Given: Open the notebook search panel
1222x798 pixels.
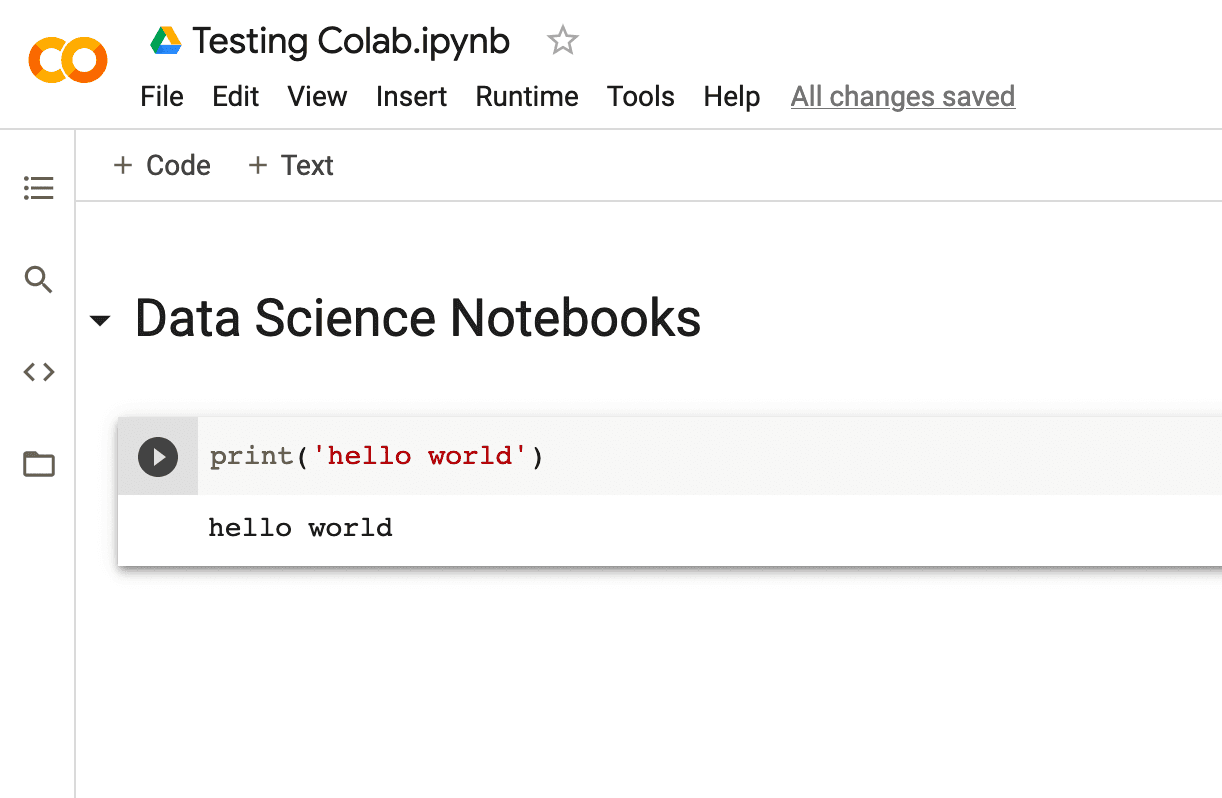Looking at the screenshot, I should pos(38,280).
